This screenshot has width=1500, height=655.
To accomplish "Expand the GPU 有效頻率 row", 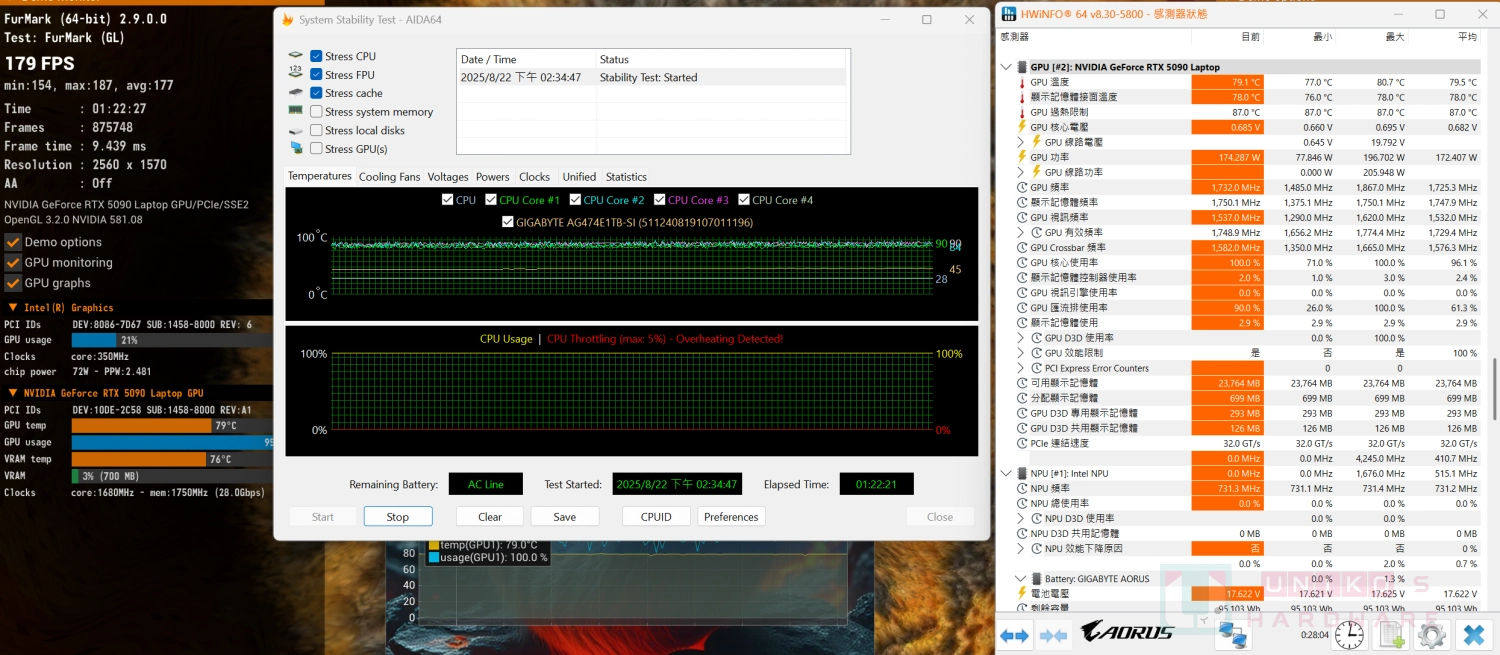I will tap(1022, 232).
